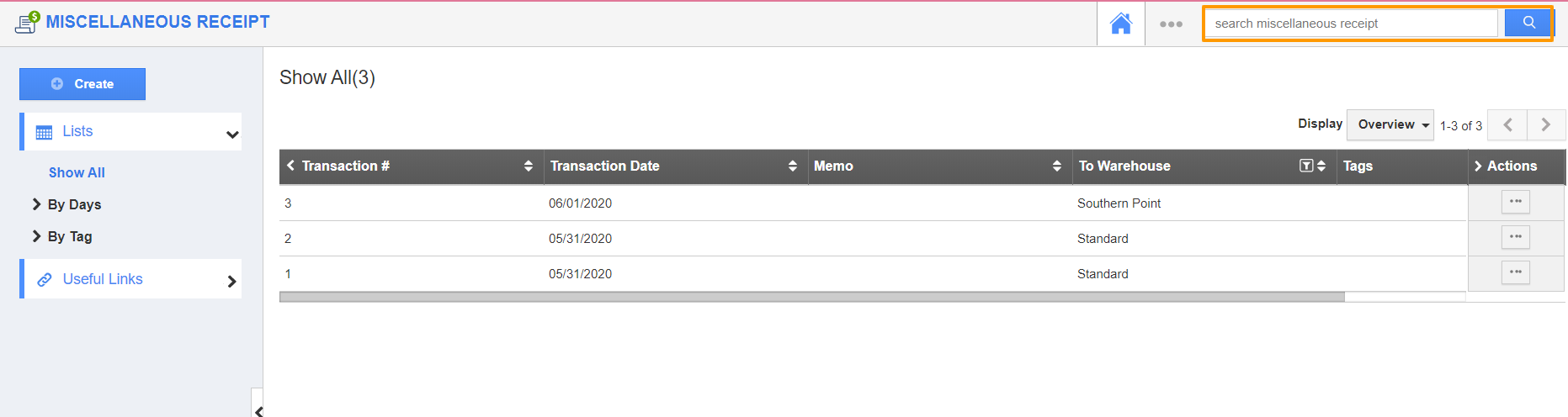Viewport: 1568px width, 417px height.
Task: Open row actions for transaction 3
Action: (1515, 202)
